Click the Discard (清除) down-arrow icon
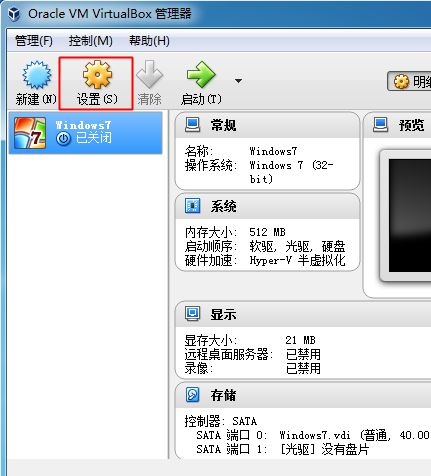The width and height of the screenshot is (431, 476). 149,74
